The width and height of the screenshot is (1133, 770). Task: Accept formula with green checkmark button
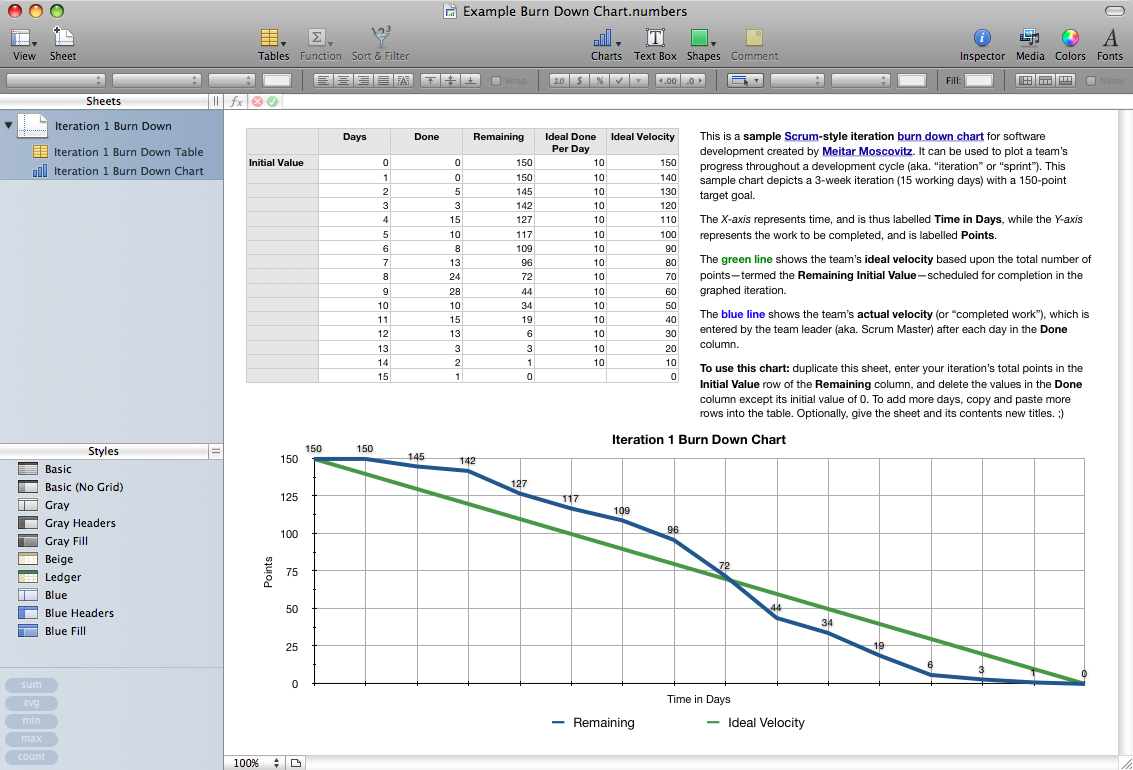click(x=272, y=101)
